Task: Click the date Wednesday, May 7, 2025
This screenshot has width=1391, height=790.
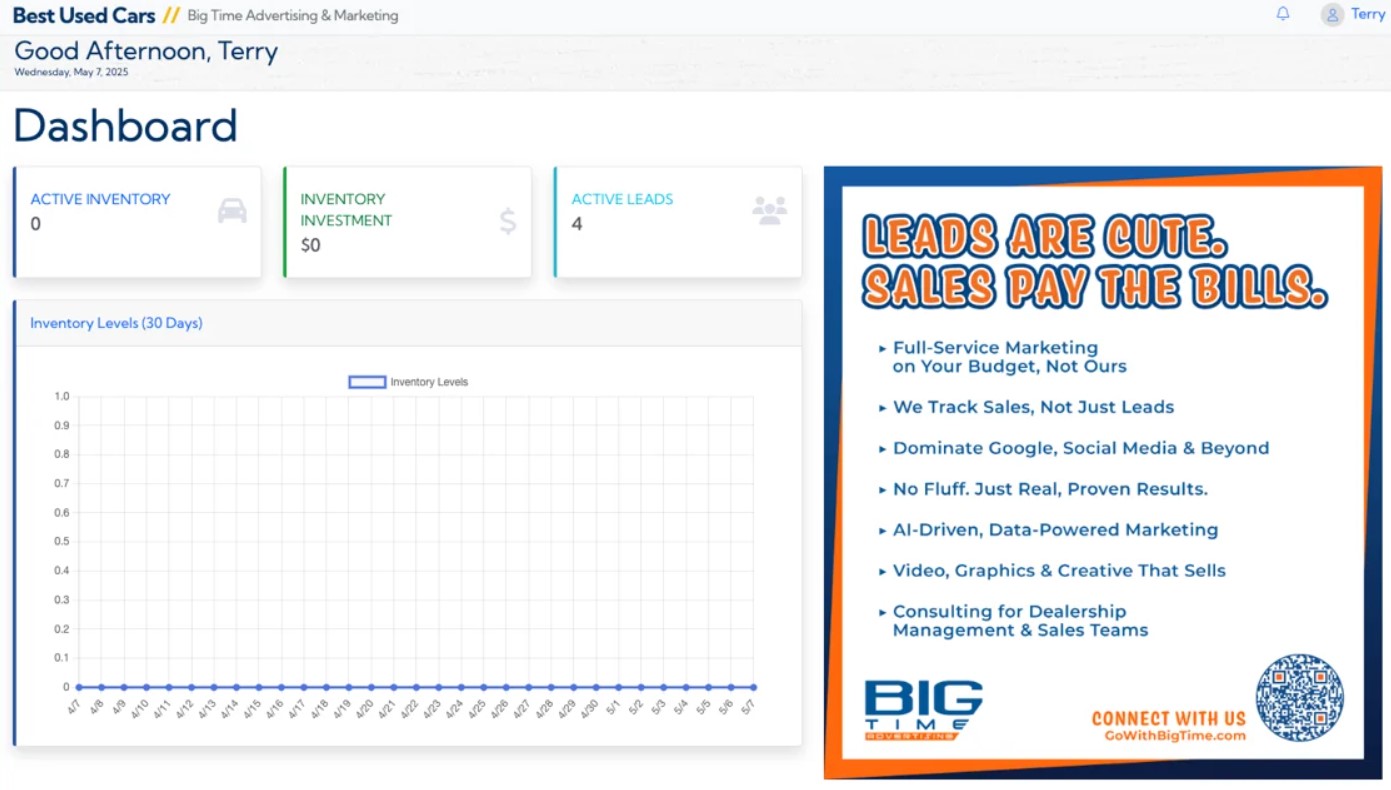Action: tap(71, 72)
